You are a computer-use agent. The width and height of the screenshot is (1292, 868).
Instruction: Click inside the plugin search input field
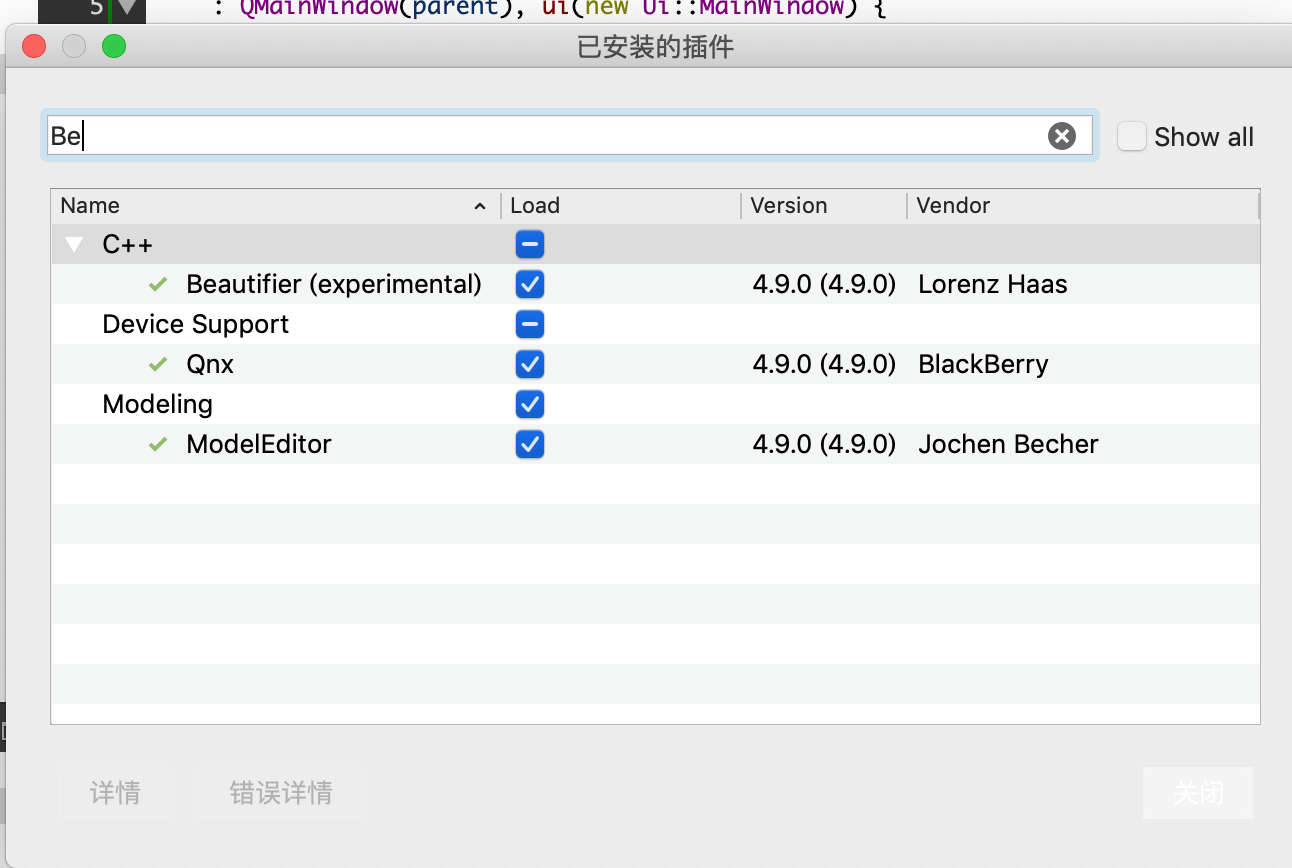(500, 136)
